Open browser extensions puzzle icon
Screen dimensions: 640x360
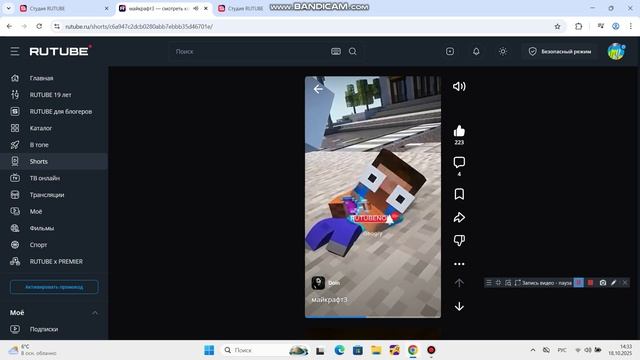[x=578, y=27]
